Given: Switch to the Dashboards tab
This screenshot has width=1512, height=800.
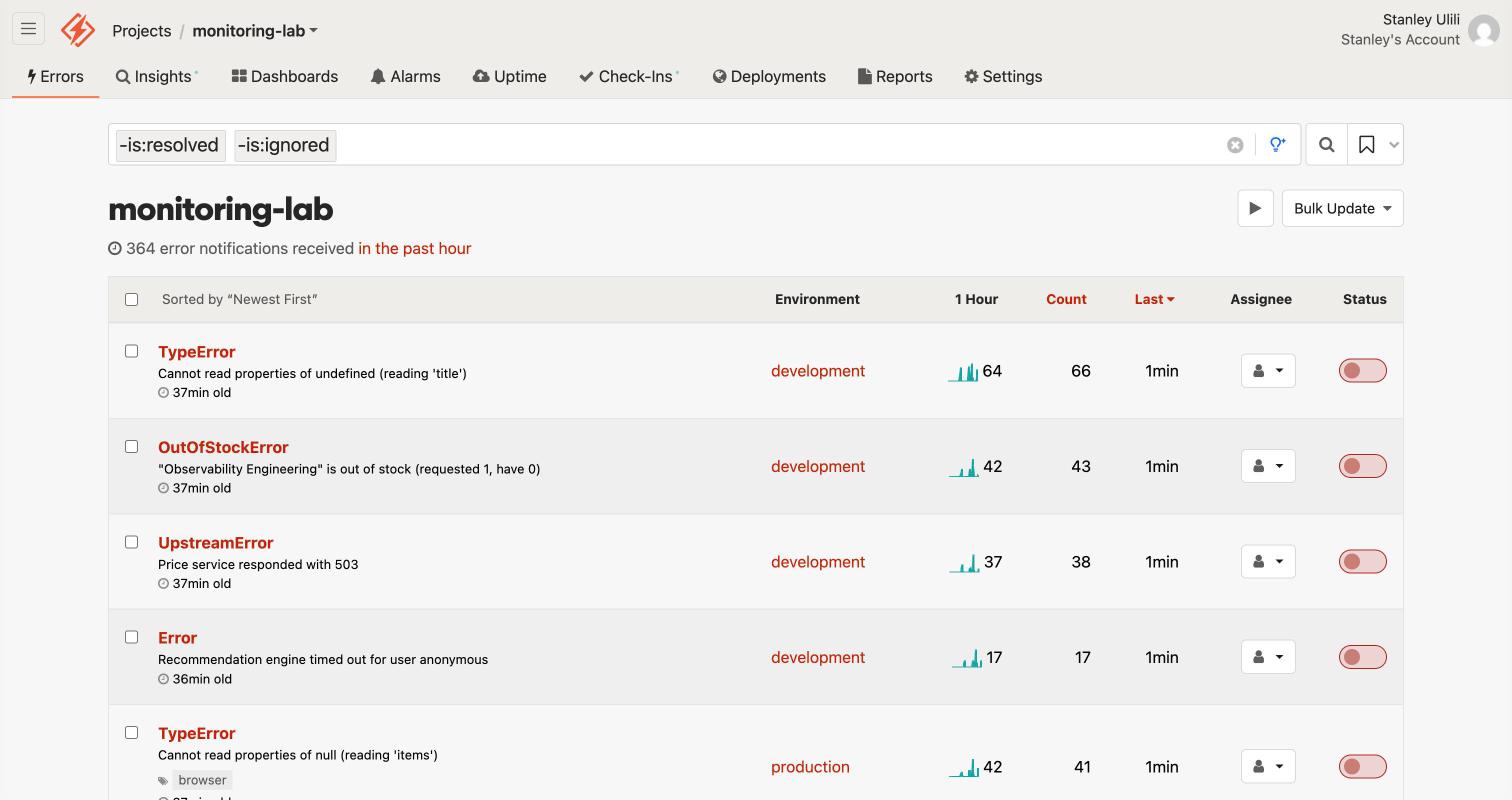Looking at the screenshot, I should click(285, 77).
